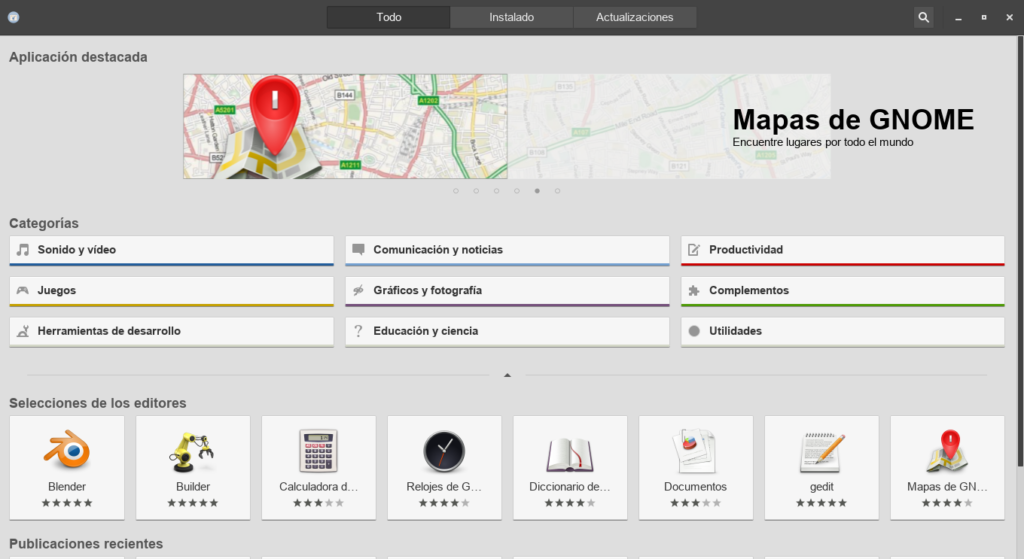Switch to the Todo tab
The image size is (1024, 559).
tap(389, 18)
